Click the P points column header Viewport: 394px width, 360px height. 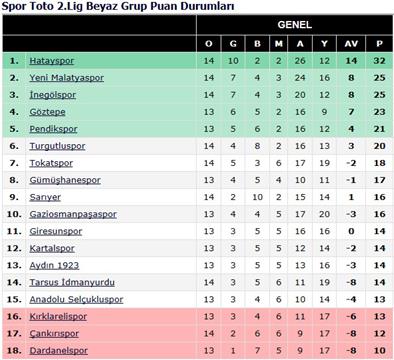(x=379, y=44)
